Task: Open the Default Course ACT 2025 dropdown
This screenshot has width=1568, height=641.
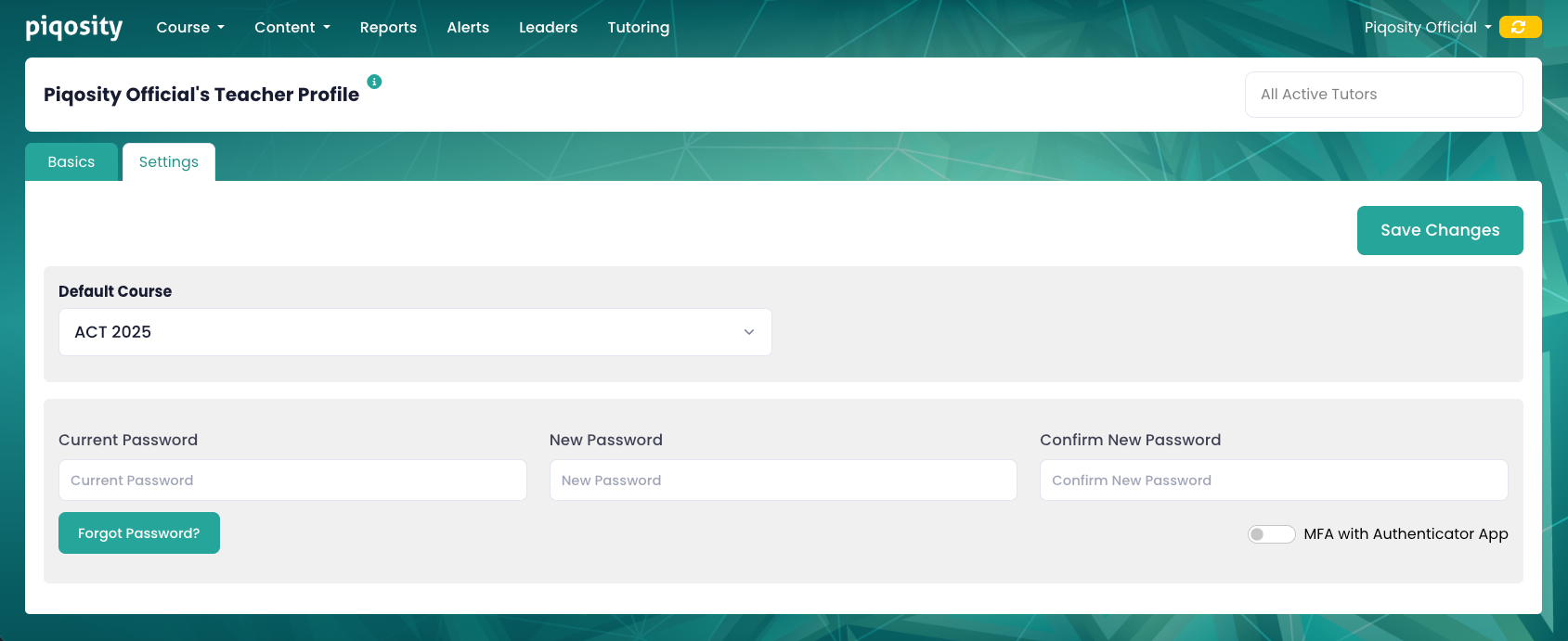Action: [x=415, y=332]
